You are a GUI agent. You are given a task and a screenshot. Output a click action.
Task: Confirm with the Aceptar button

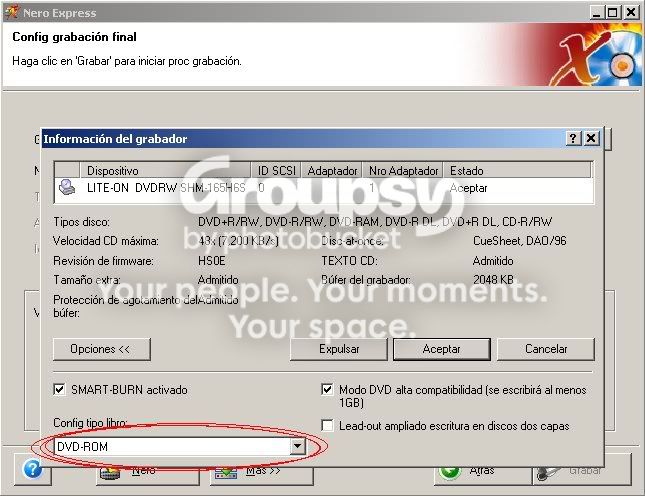pos(442,349)
